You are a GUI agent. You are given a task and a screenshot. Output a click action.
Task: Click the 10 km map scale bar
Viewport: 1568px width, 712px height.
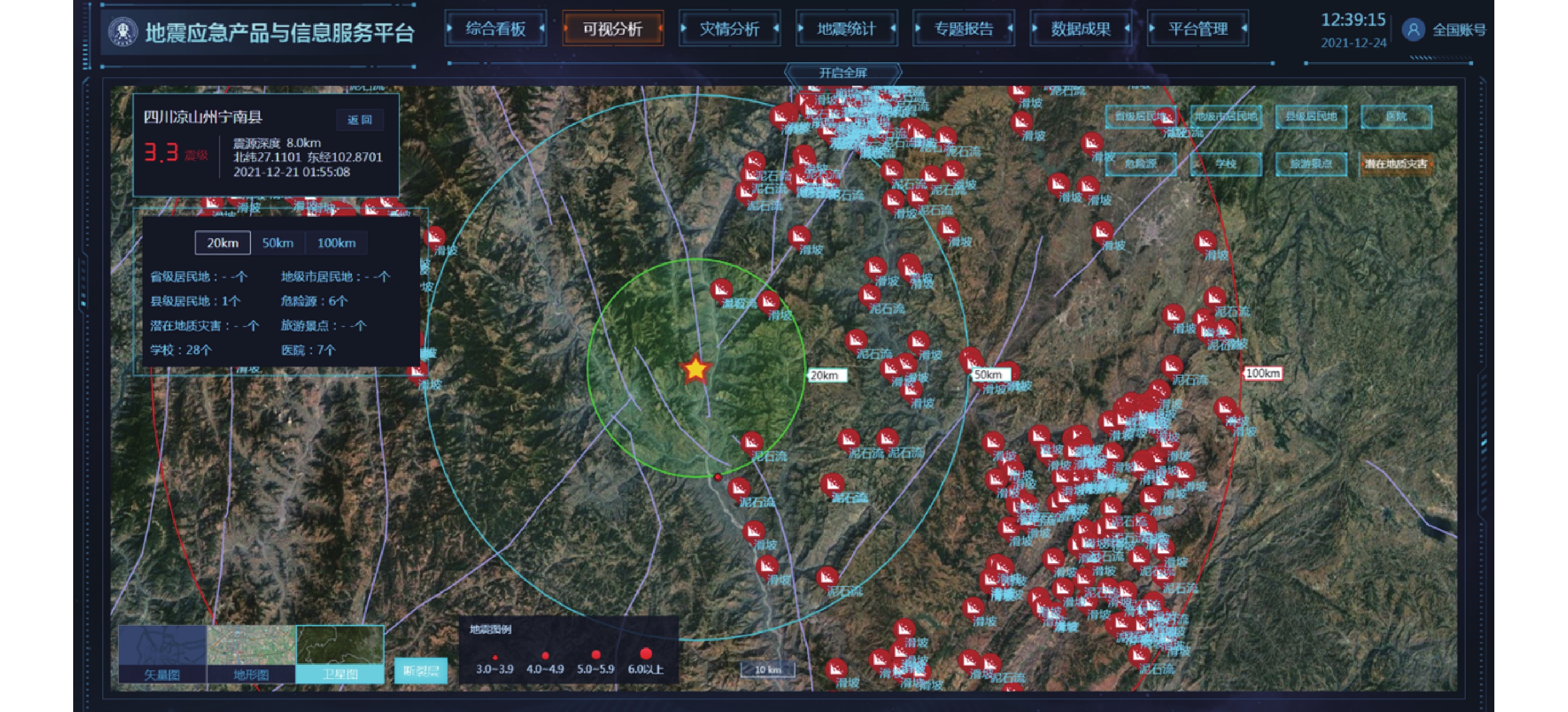click(x=768, y=669)
